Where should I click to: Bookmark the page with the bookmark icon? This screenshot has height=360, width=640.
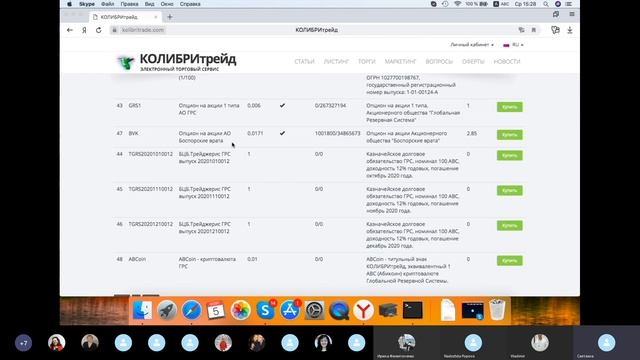[533, 30]
